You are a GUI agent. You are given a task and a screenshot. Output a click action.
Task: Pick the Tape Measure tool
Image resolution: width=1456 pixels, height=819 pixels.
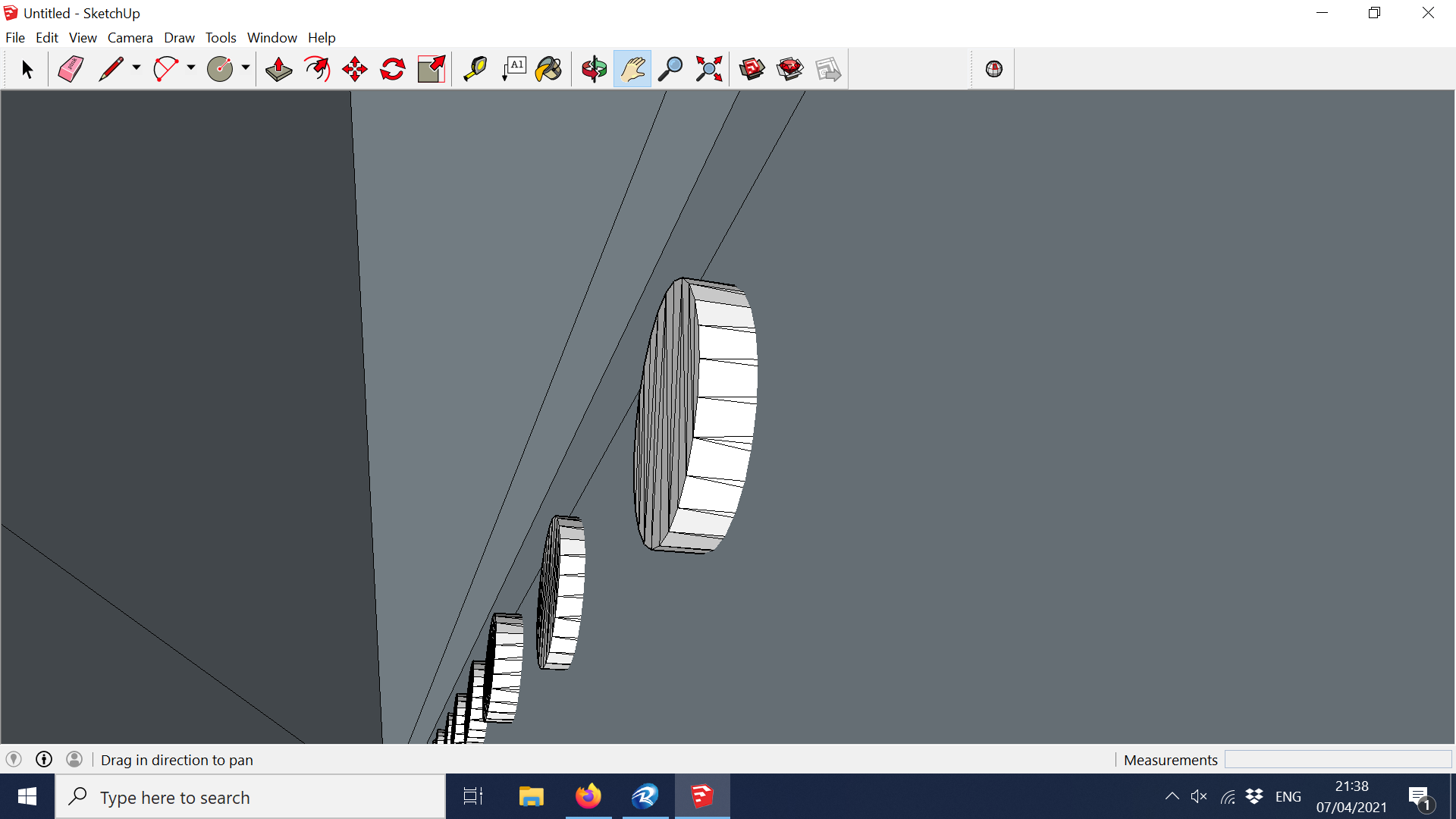(x=474, y=68)
